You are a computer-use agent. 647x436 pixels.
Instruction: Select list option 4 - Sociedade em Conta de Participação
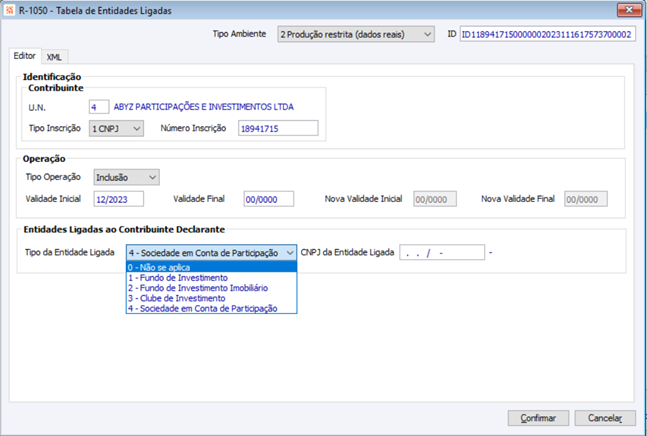point(211,309)
